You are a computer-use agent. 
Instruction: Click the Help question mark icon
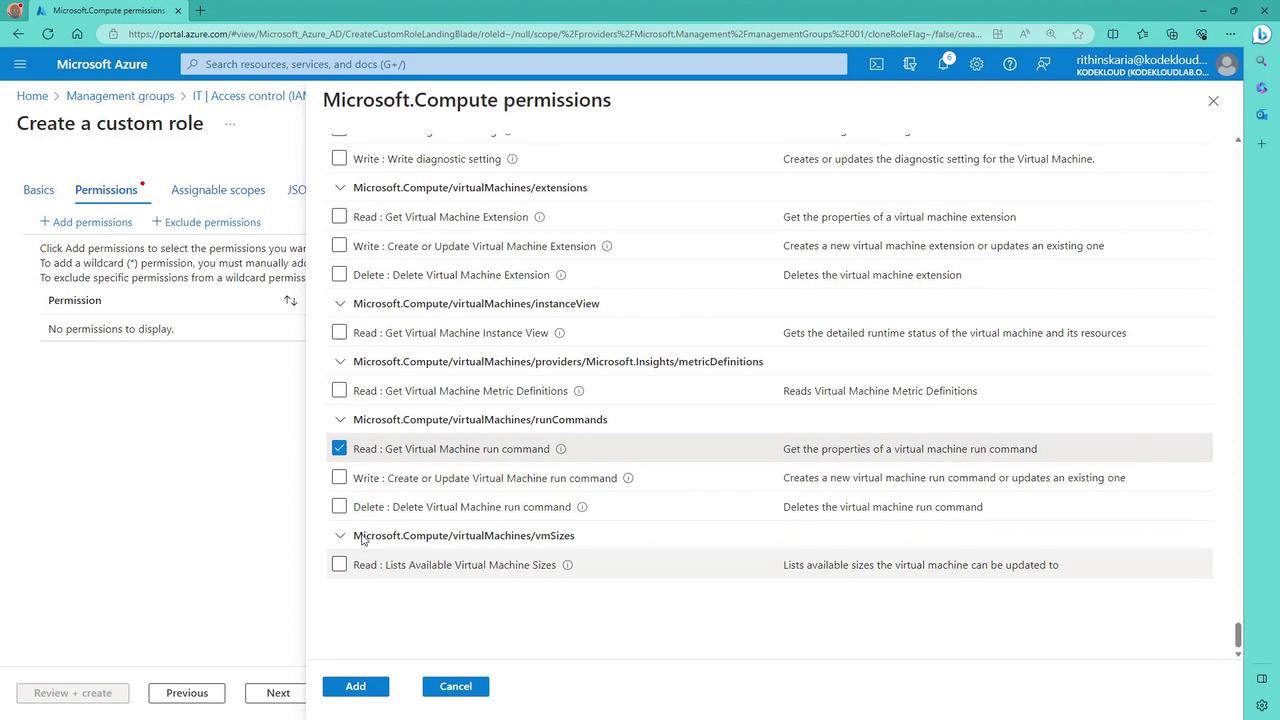point(1010,64)
